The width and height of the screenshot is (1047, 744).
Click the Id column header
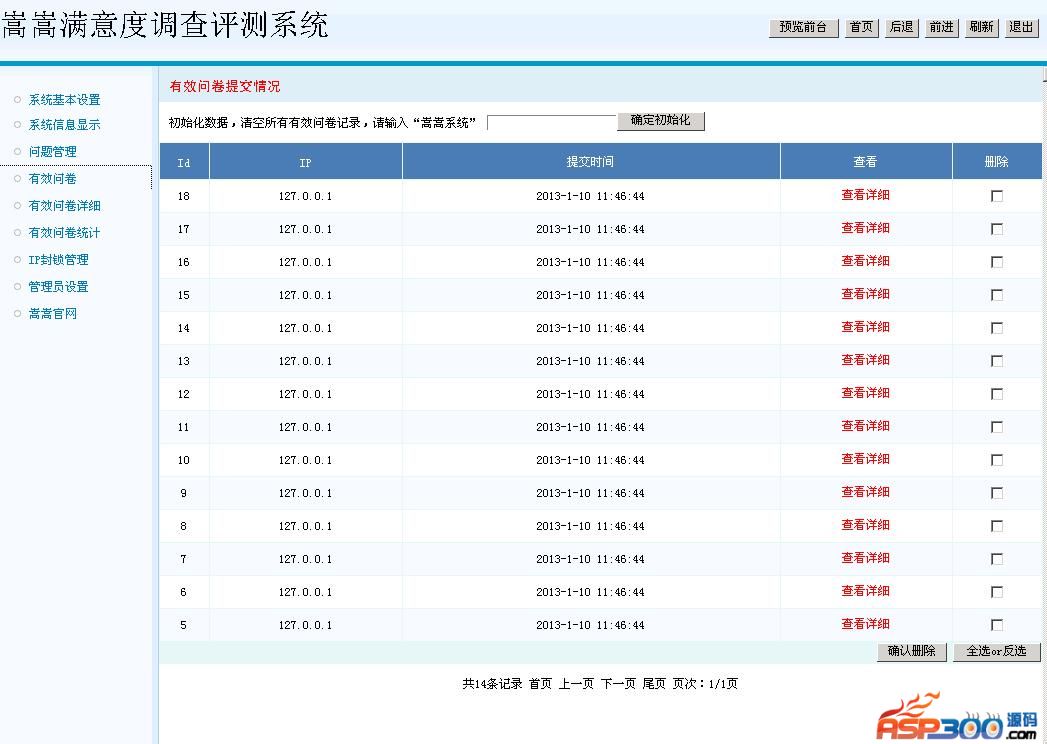184,163
